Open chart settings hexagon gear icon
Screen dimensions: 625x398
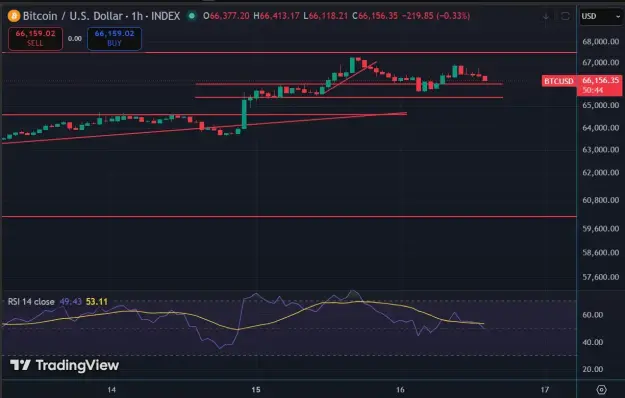click(x=601, y=389)
